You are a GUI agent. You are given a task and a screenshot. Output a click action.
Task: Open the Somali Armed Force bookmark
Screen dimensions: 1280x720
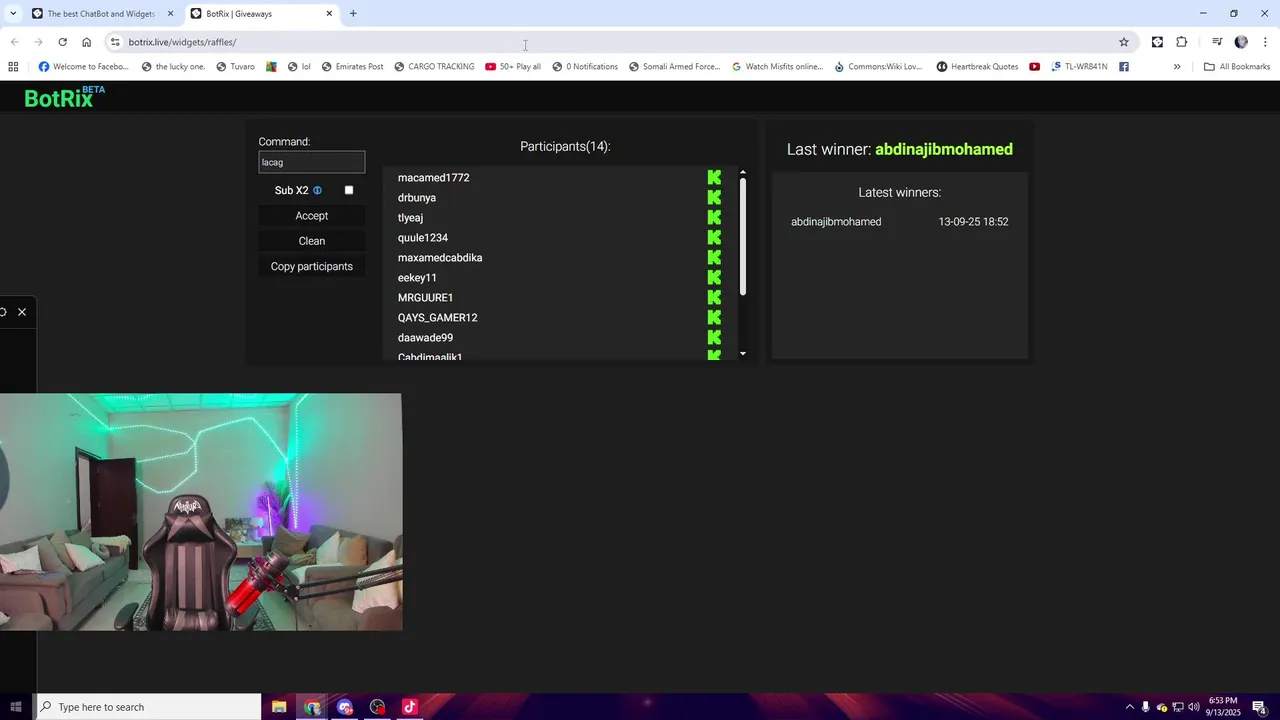[x=675, y=67]
